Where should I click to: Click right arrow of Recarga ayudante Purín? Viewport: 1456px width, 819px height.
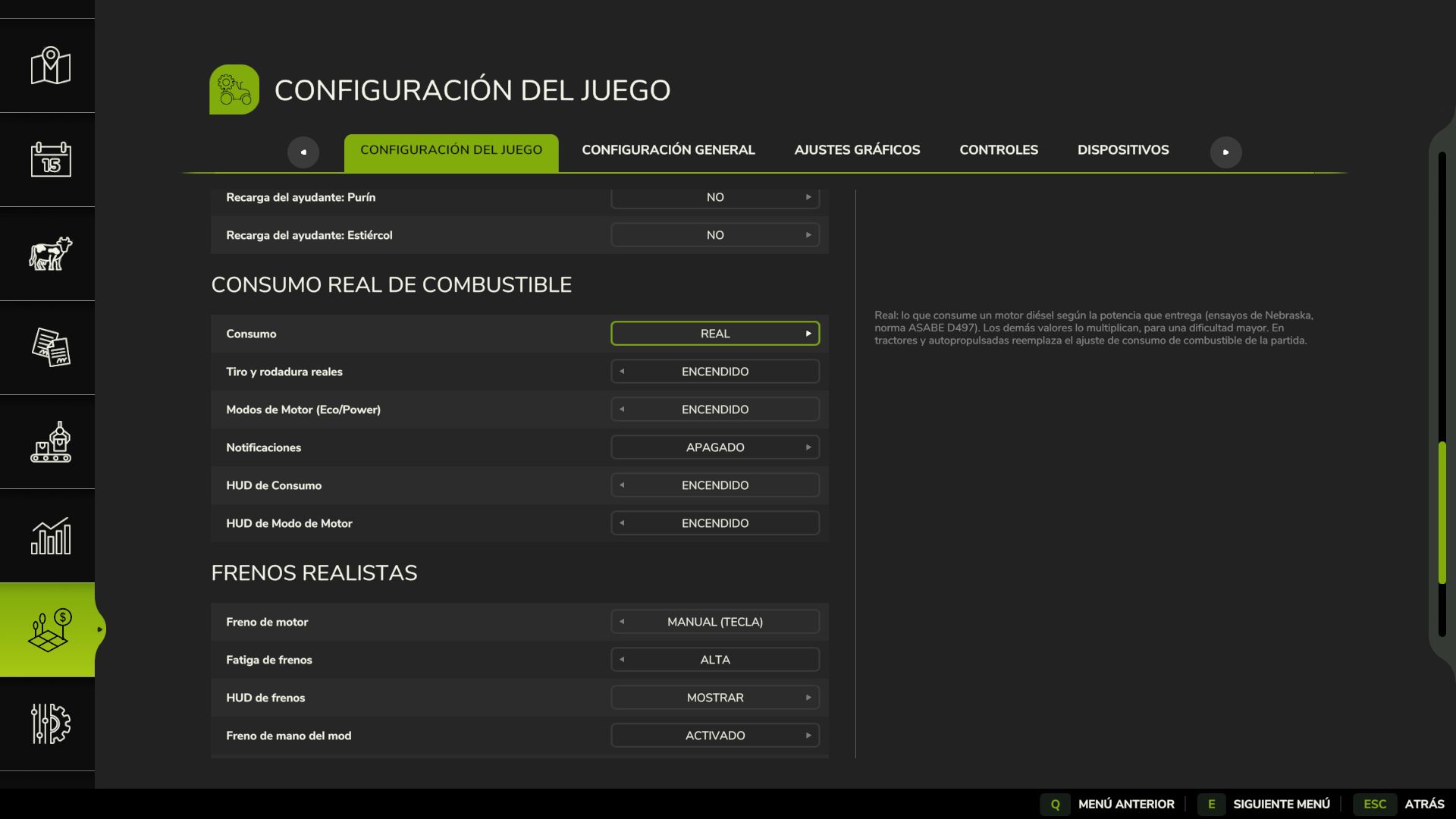point(808,197)
